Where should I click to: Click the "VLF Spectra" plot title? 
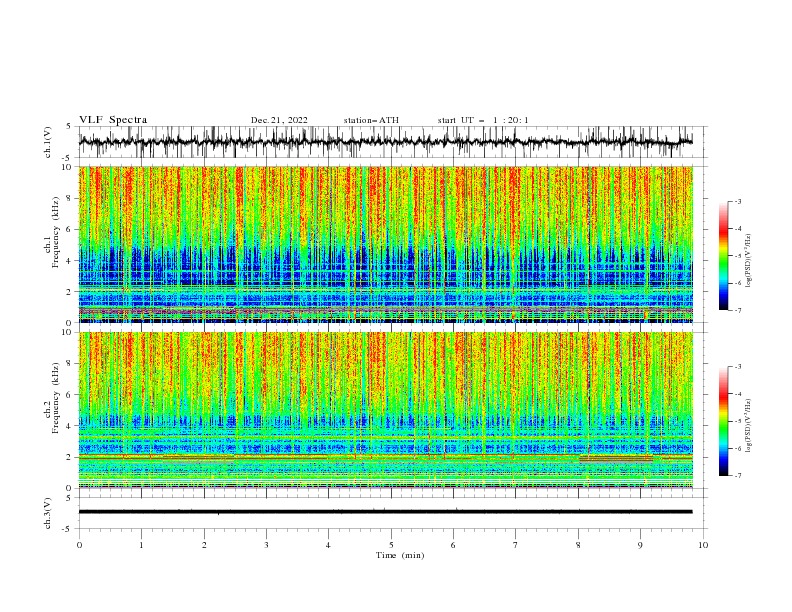point(113,120)
